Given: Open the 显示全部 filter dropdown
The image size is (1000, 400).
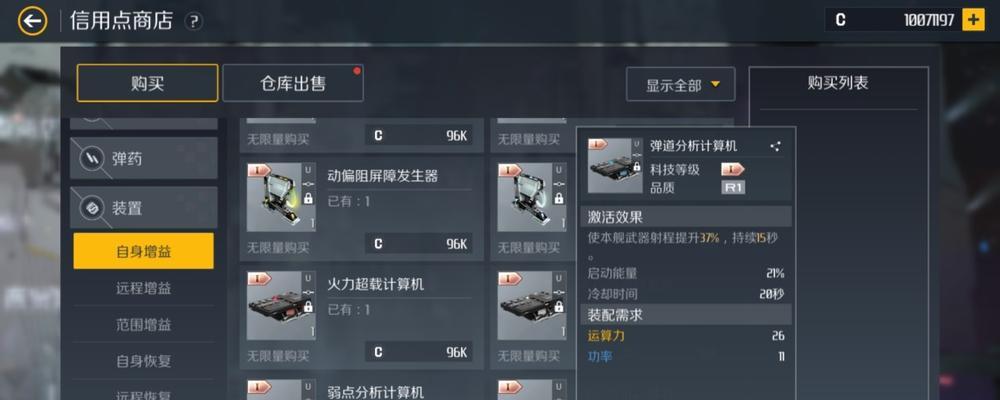Looking at the screenshot, I should click(x=680, y=84).
